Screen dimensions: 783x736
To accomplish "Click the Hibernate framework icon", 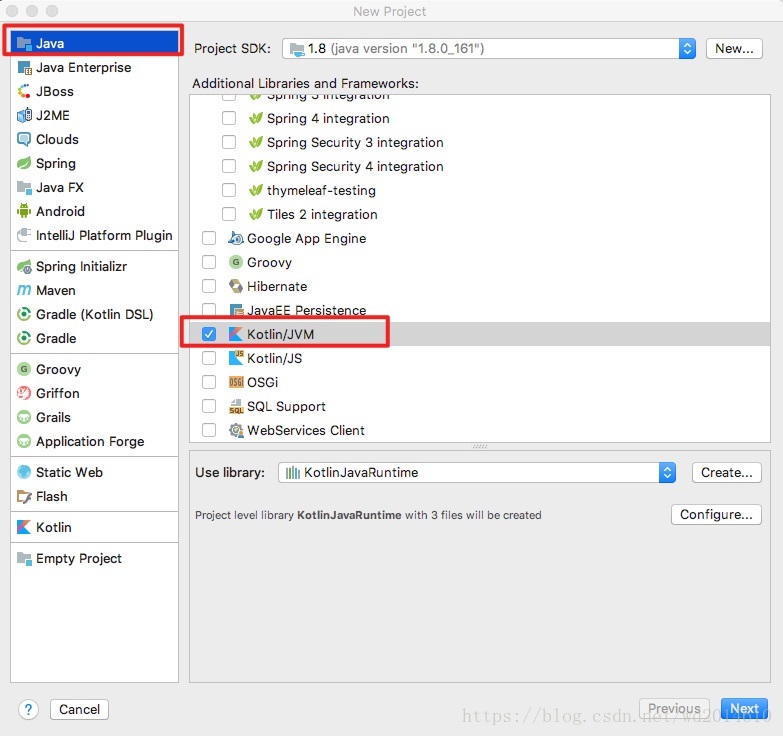I will (236, 287).
